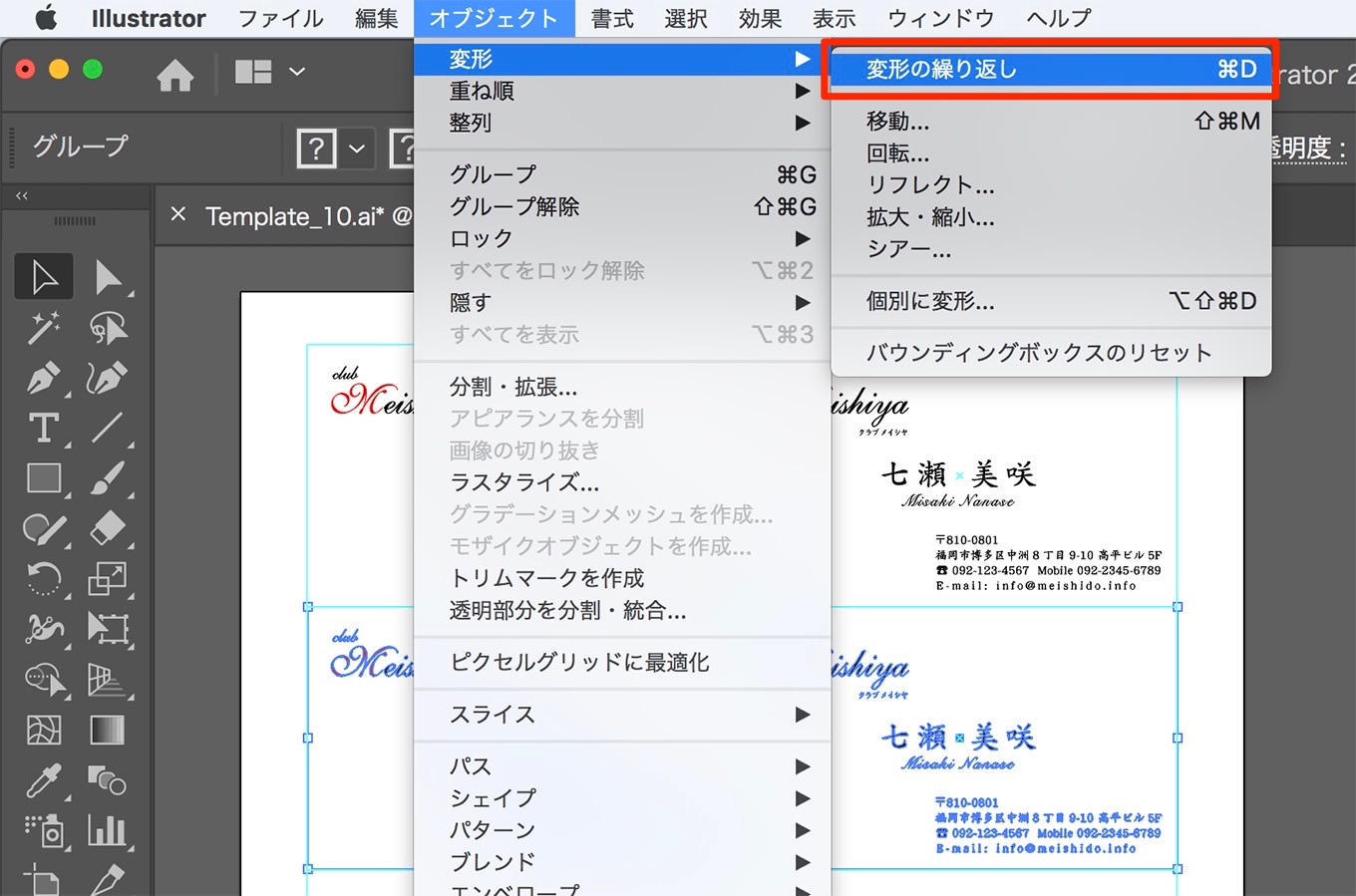1356x896 pixels.
Task: Collapse the tools panel double-arrow
Action: 22,196
